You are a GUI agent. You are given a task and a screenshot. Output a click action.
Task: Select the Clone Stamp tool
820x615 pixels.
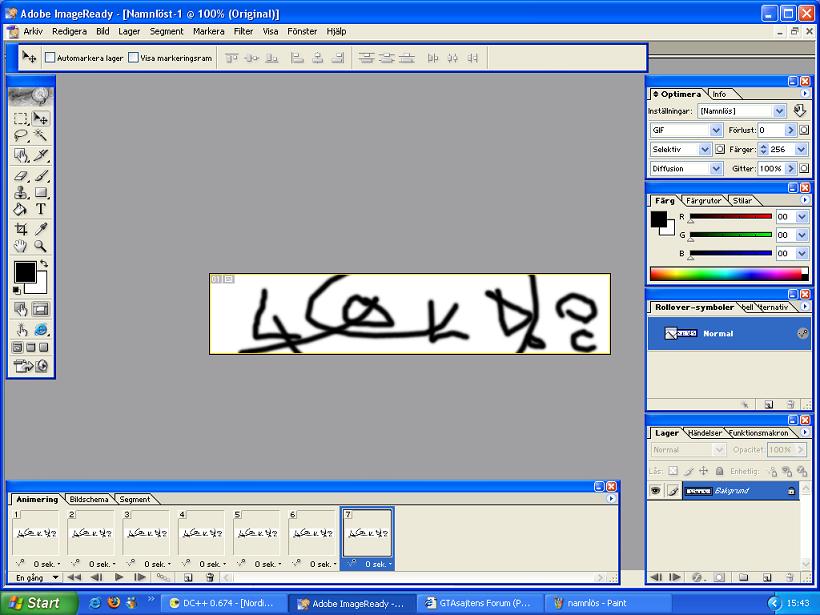tap(21, 192)
